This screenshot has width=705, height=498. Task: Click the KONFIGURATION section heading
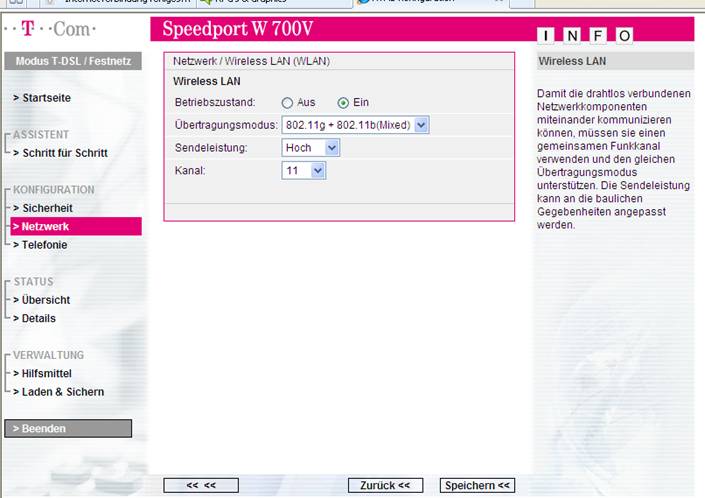pyautogui.click(x=54, y=190)
